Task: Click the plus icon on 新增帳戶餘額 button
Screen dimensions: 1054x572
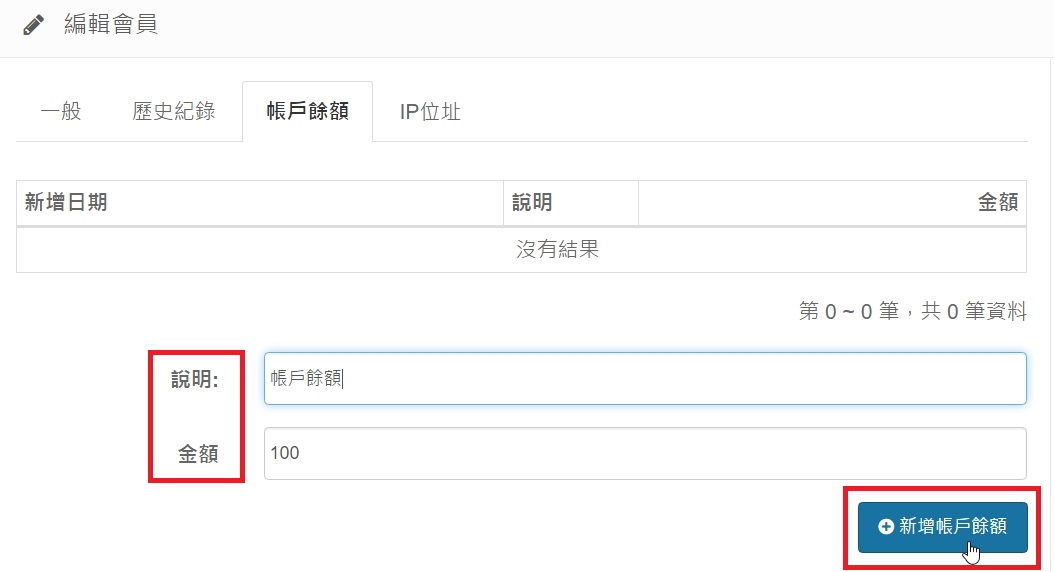Action: tap(885, 526)
